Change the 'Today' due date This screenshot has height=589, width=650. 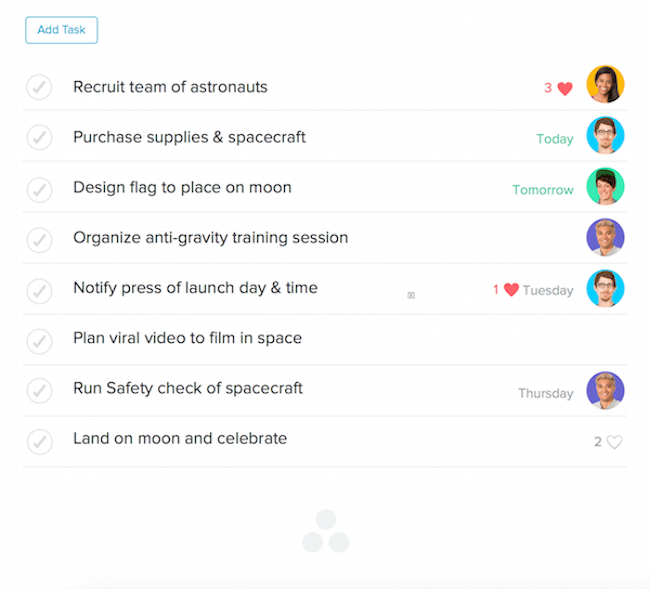point(555,139)
